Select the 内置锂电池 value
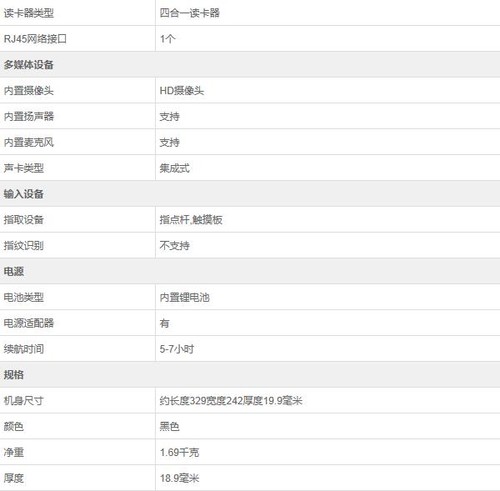Screen dimensions: 500x491 [184, 297]
